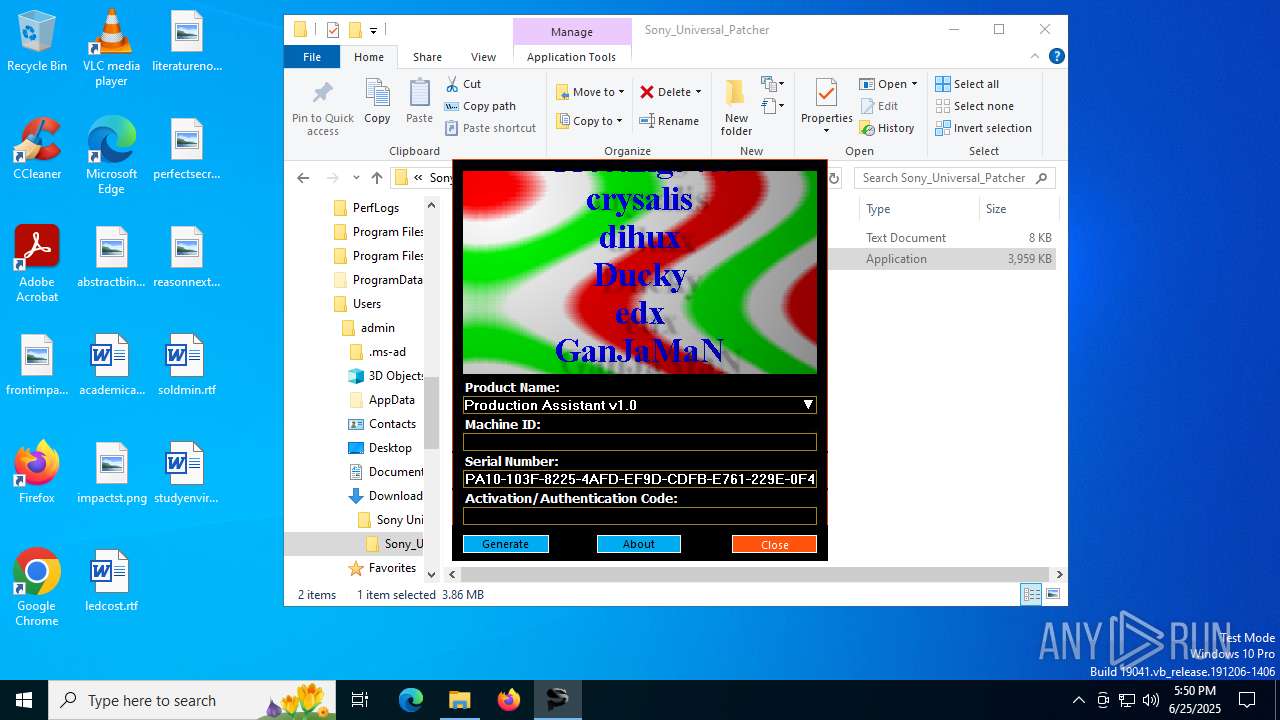Open Recycle Bin desktop icon

37,41
